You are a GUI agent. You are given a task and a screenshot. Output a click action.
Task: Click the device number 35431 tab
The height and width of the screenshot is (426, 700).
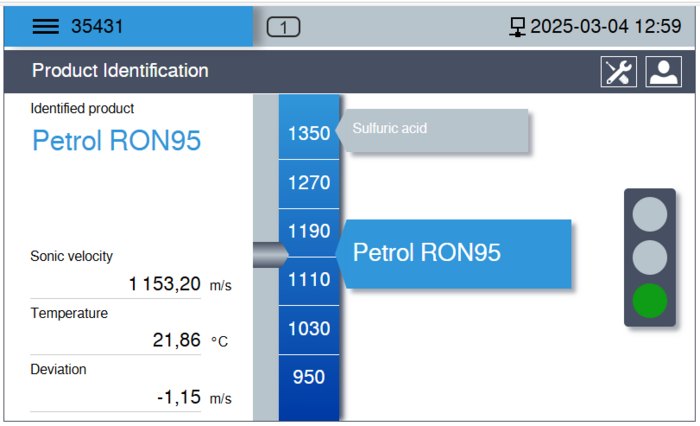(x=97, y=27)
